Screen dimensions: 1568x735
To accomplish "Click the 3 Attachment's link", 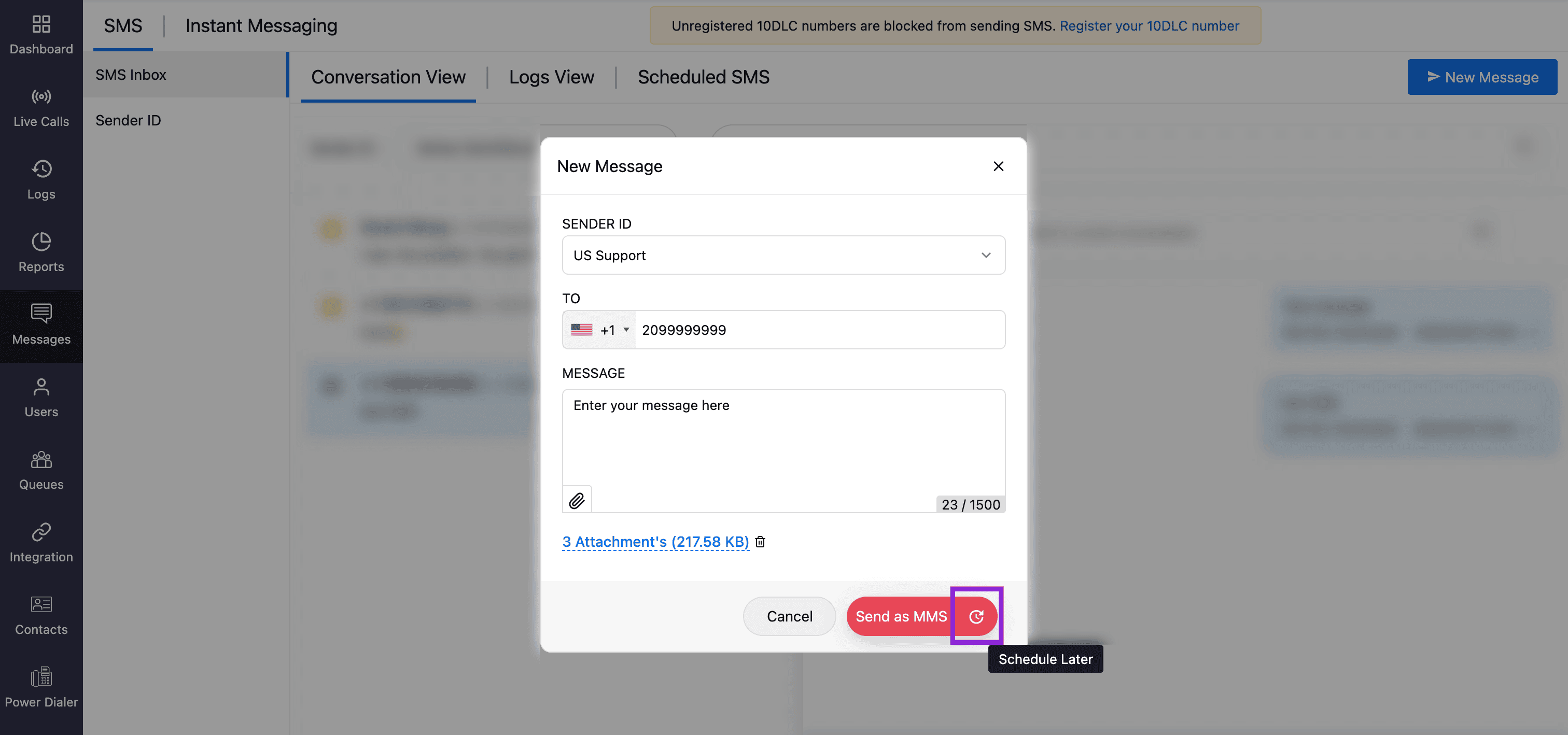I will coord(655,542).
